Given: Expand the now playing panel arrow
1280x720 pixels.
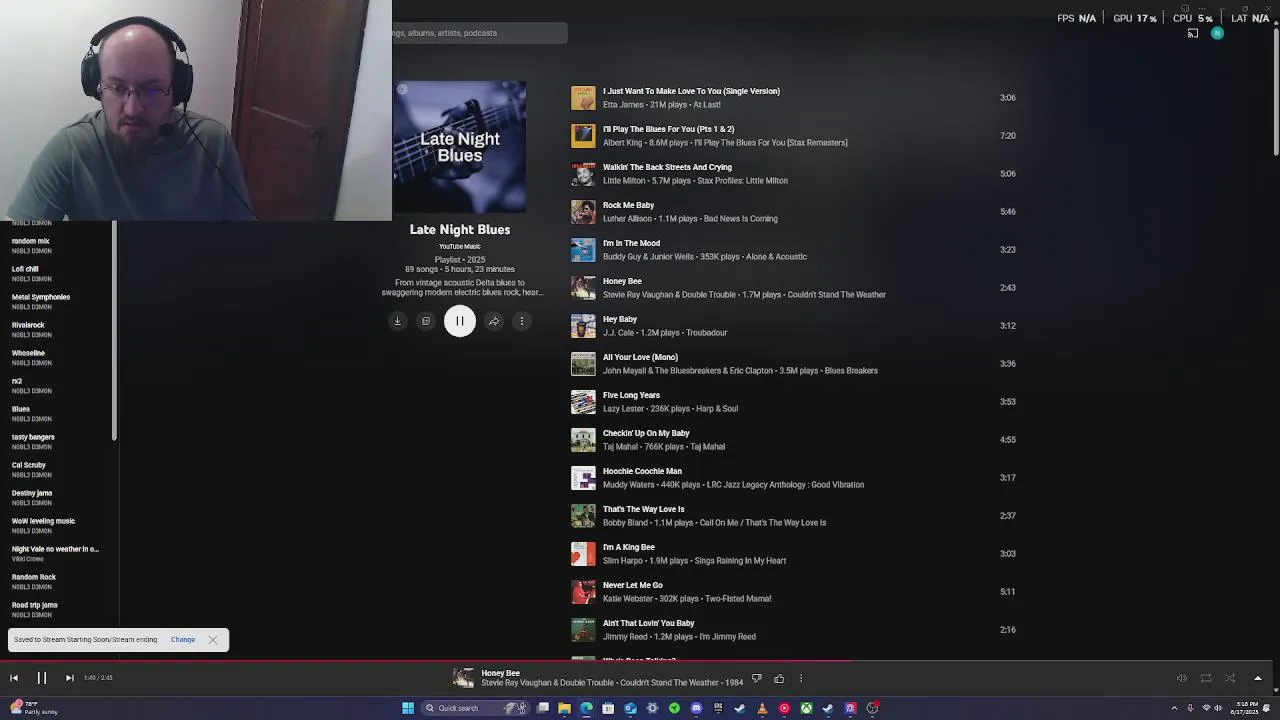Looking at the screenshot, I should (1258, 678).
